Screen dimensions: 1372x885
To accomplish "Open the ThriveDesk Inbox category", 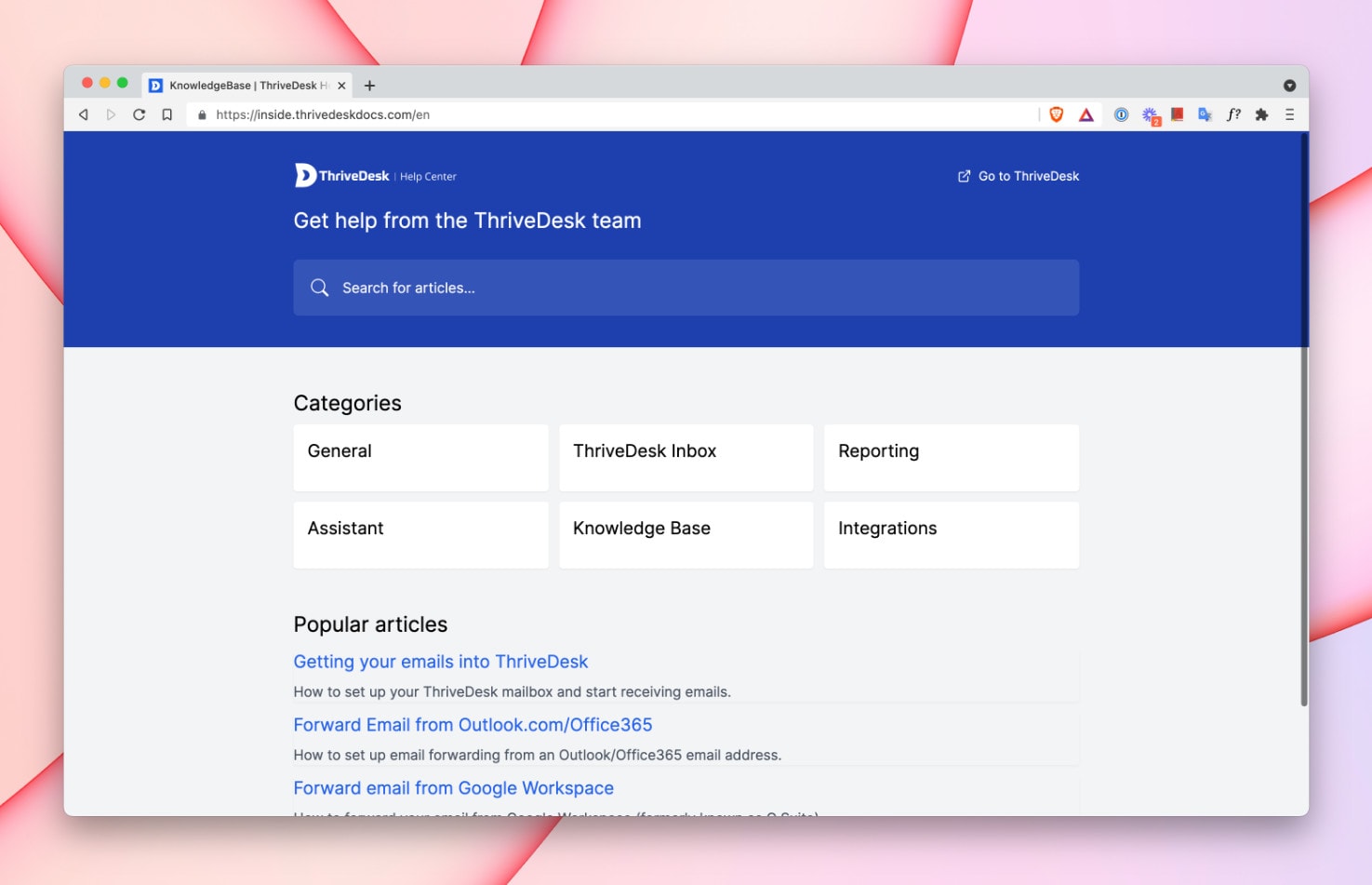I will point(686,458).
